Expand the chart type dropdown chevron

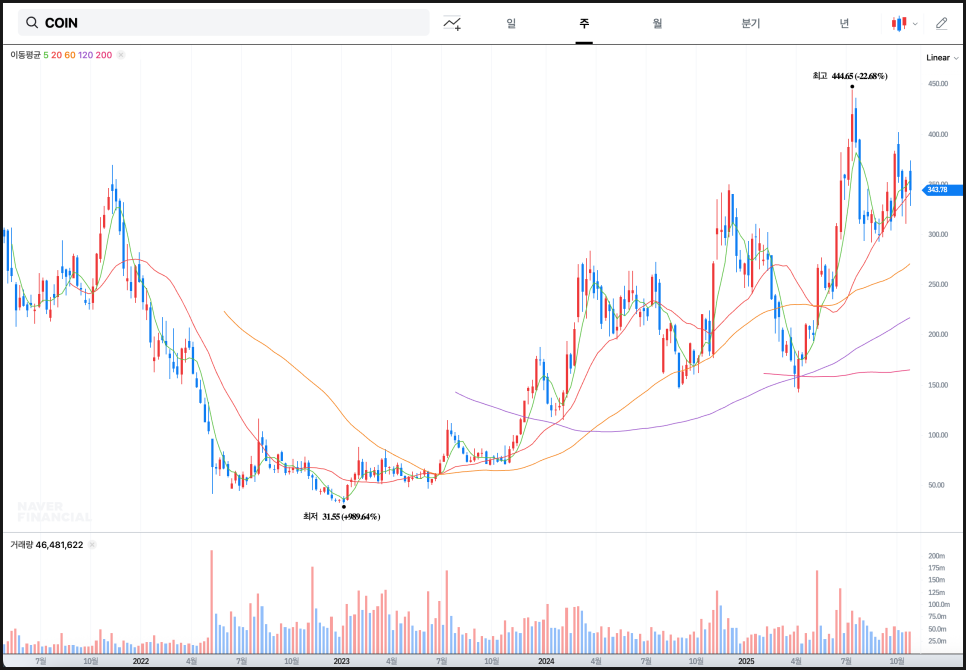point(915,24)
